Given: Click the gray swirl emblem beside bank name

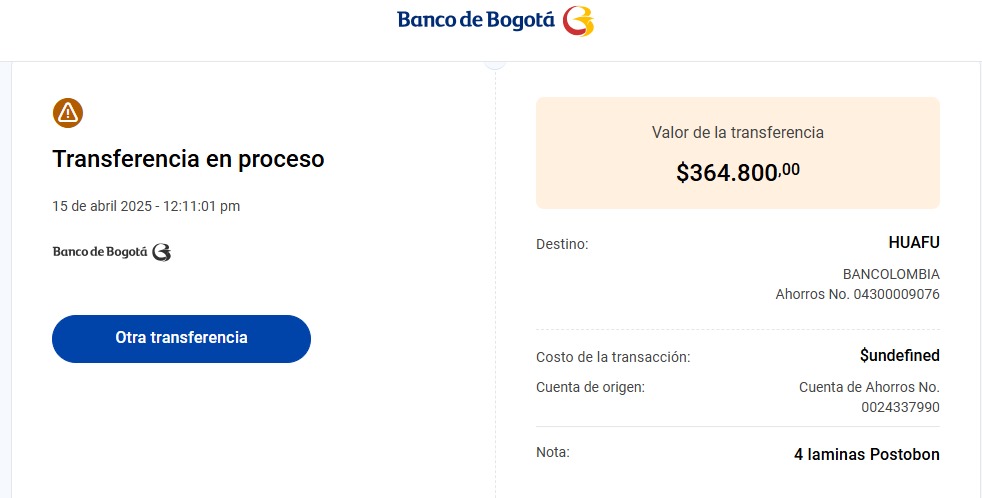Looking at the screenshot, I should (x=162, y=252).
